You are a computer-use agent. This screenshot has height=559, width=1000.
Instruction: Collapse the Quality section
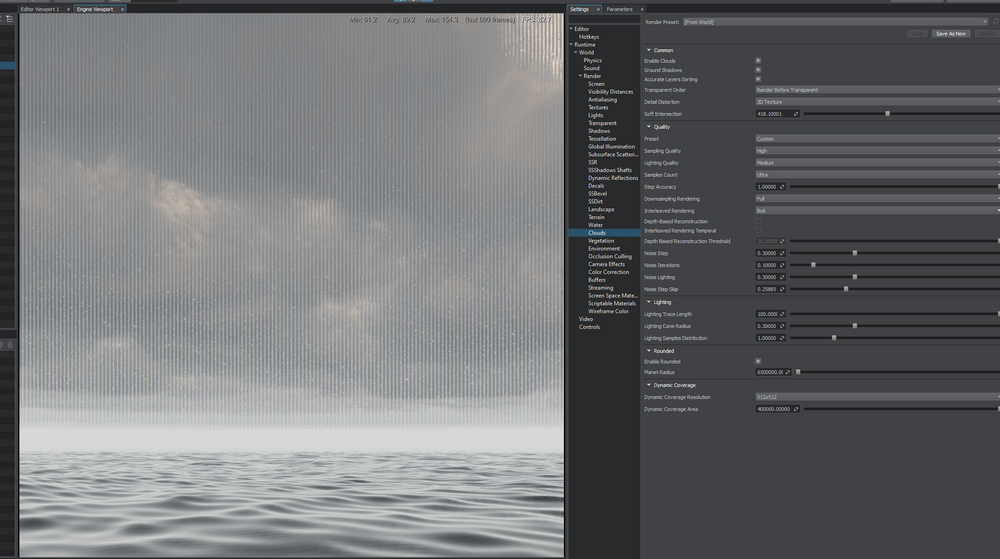pos(649,126)
